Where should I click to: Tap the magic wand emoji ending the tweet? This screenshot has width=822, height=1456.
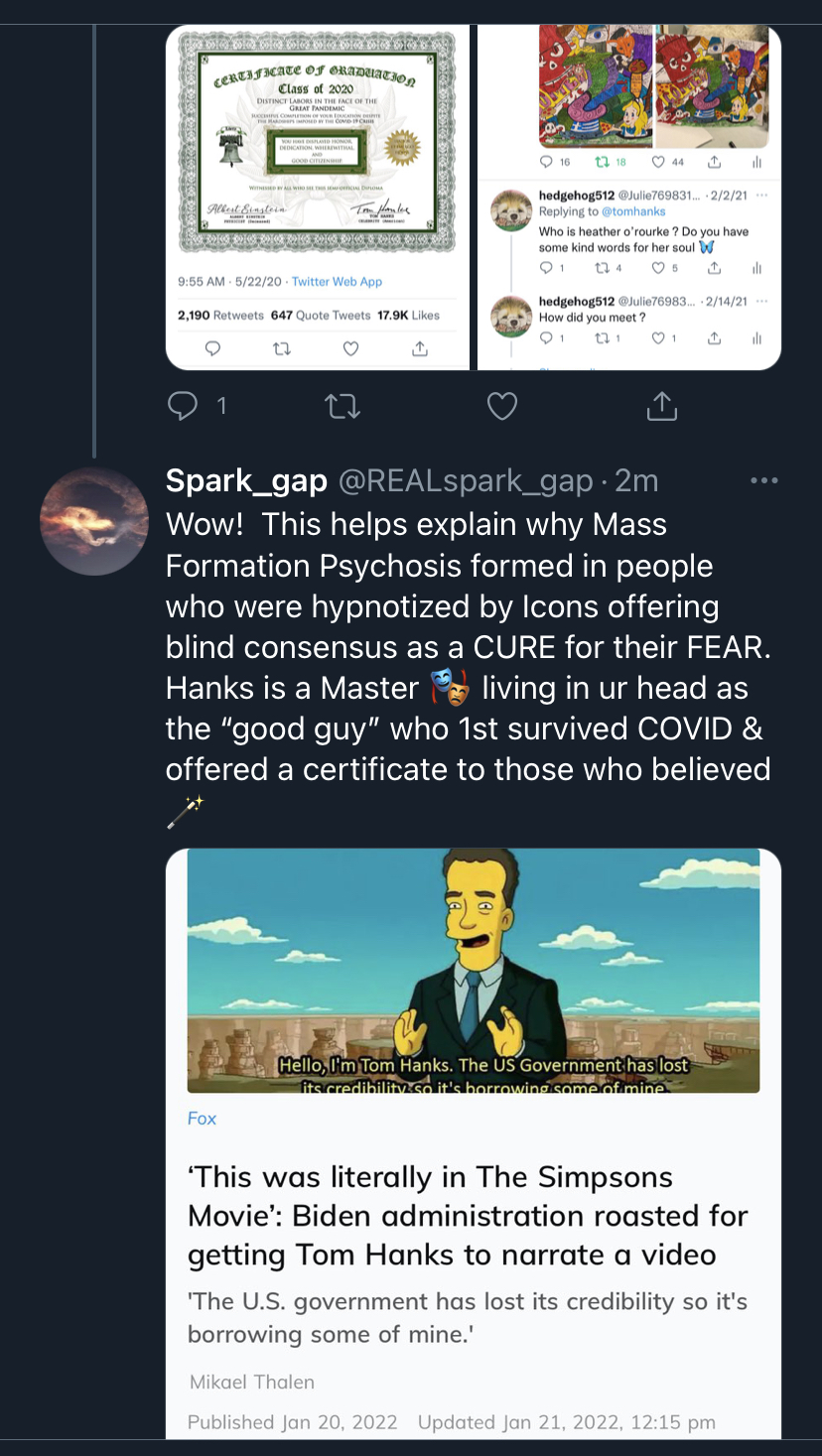185,811
